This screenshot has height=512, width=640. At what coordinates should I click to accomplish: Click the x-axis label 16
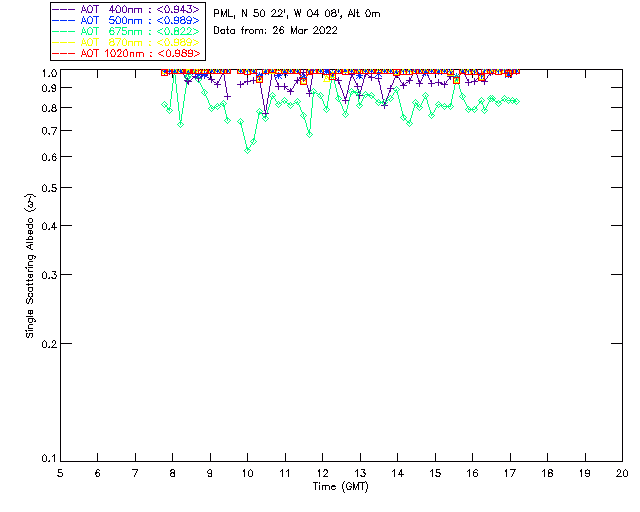coord(473,473)
